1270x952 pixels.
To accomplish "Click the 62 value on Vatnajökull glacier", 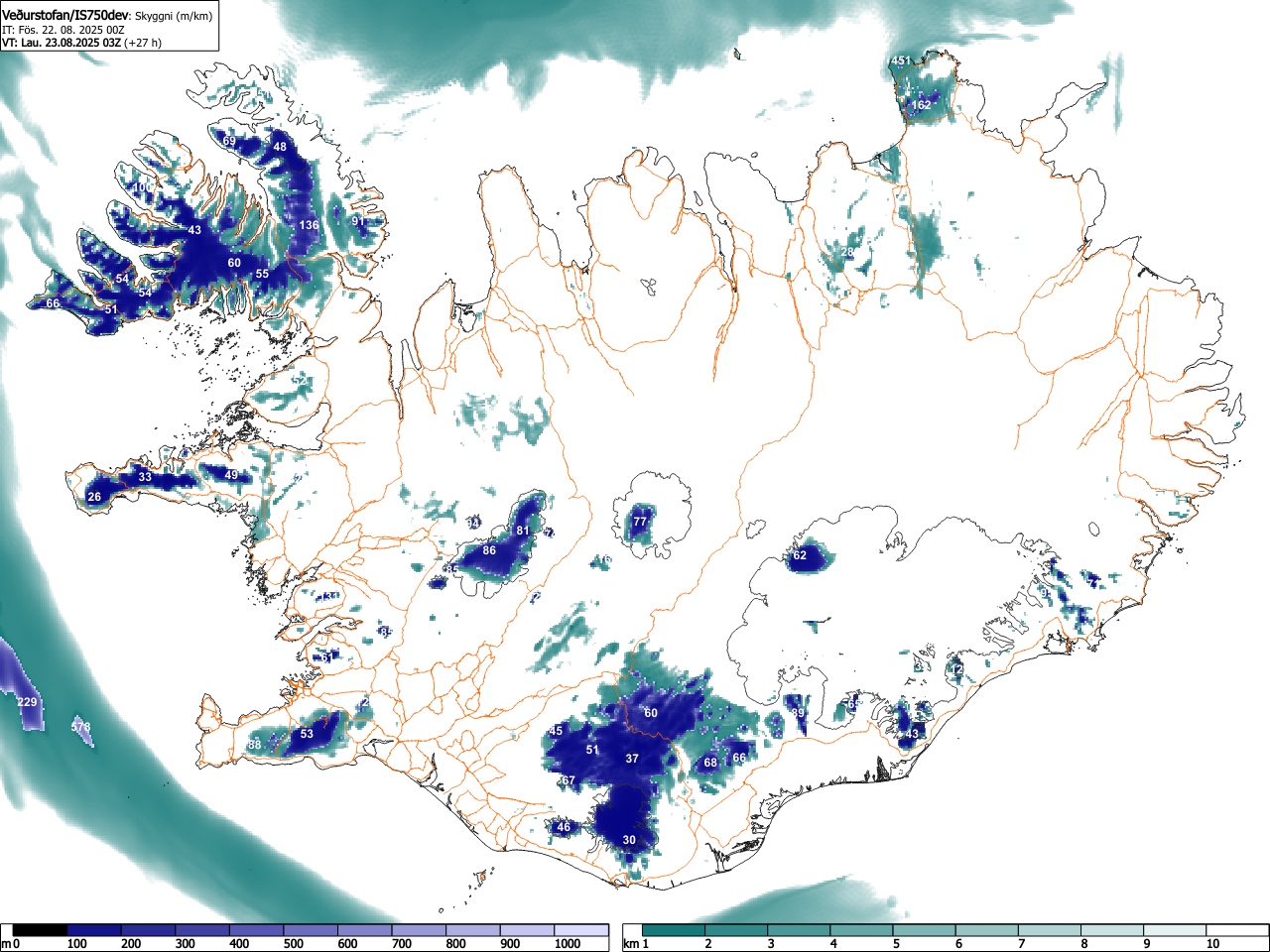I will pyautogui.click(x=800, y=555).
